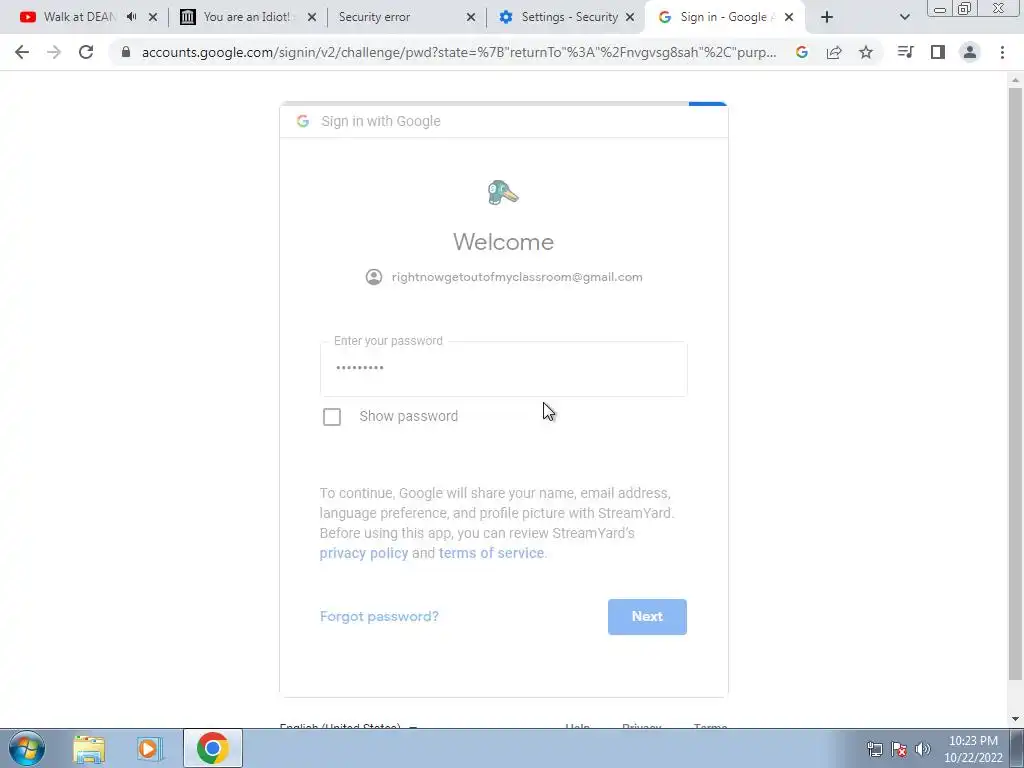Click the taskbar volume speaker icon

point(923,749)
